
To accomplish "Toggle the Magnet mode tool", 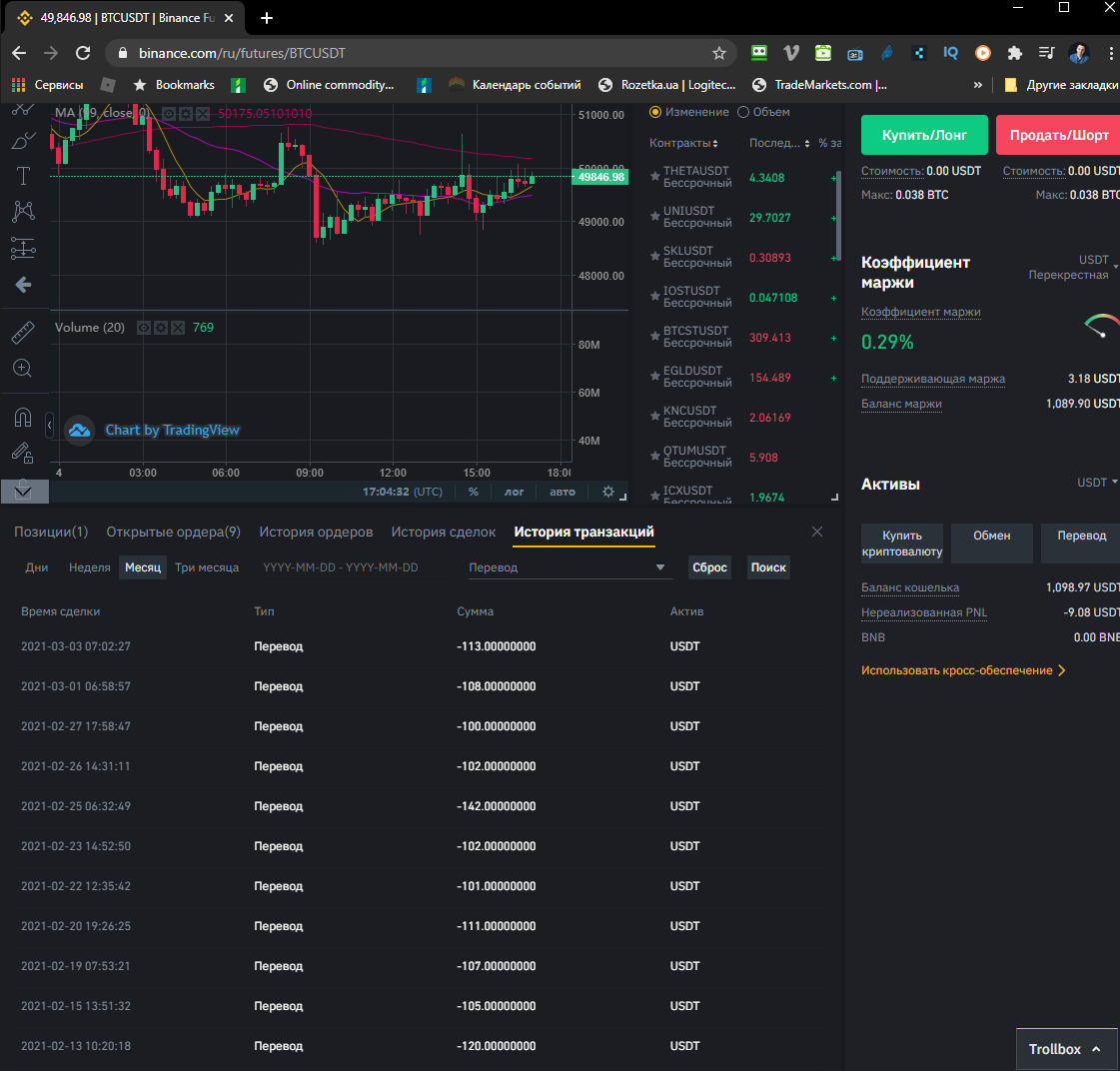I will pyautogui.click(x=23, y=417).
